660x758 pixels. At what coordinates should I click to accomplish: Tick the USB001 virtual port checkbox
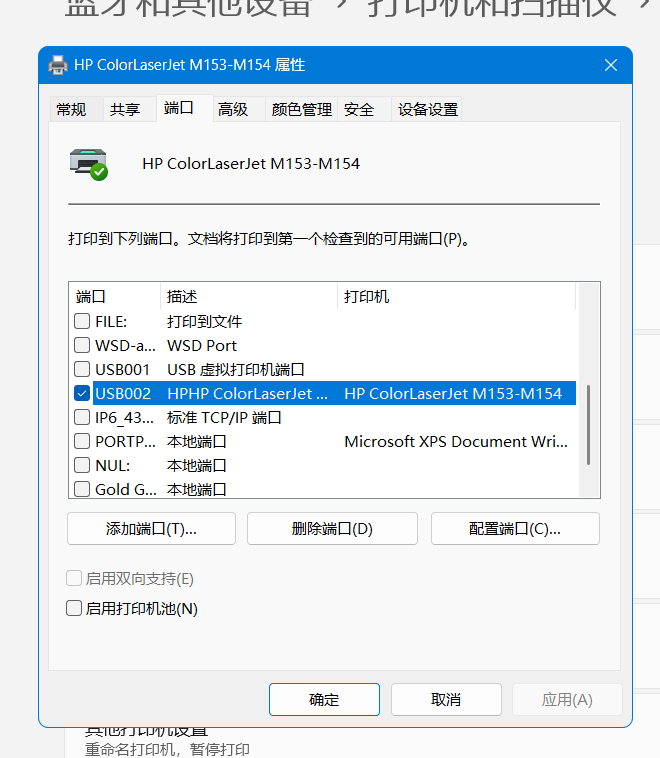click(x=82, y=370)
